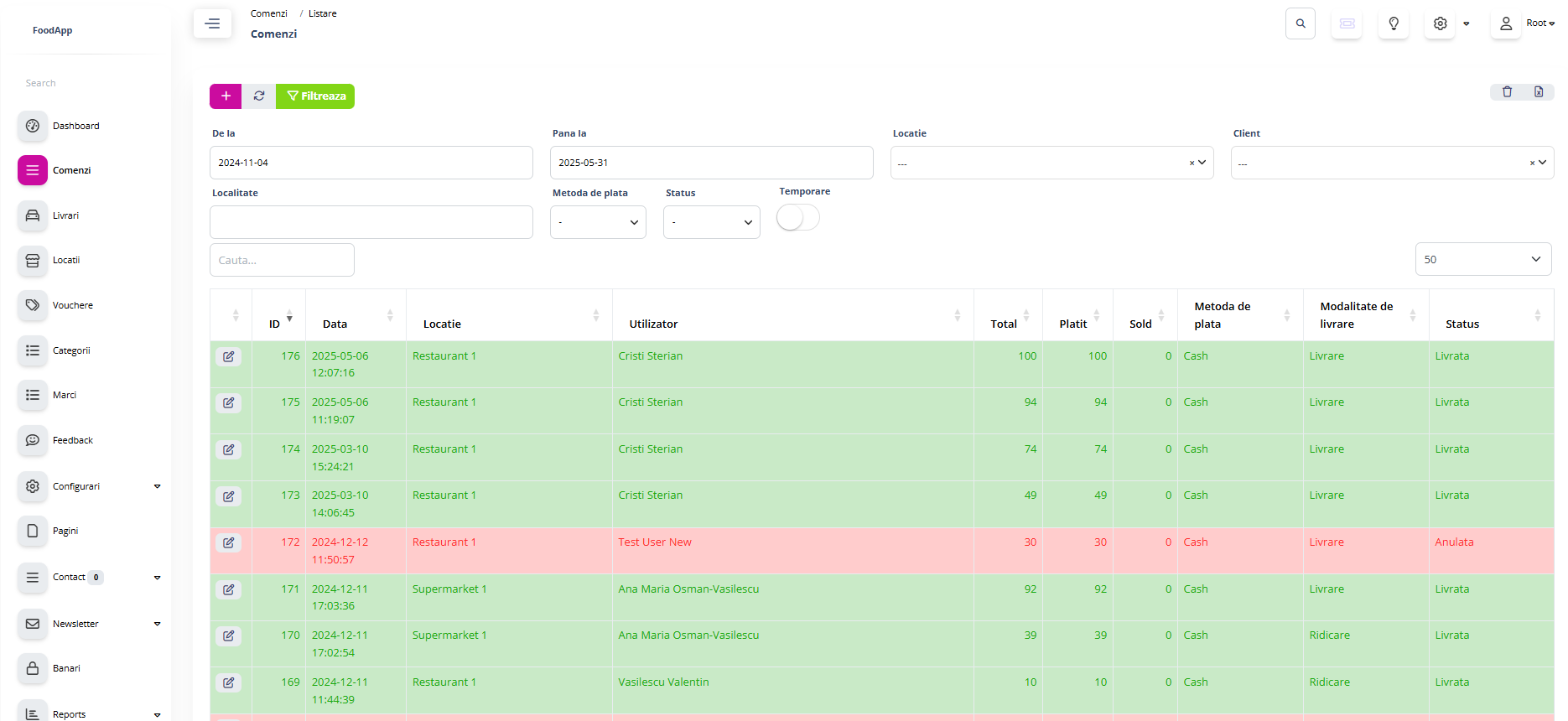Open the Metoda de plata dropdown

[x=598, y=222]
